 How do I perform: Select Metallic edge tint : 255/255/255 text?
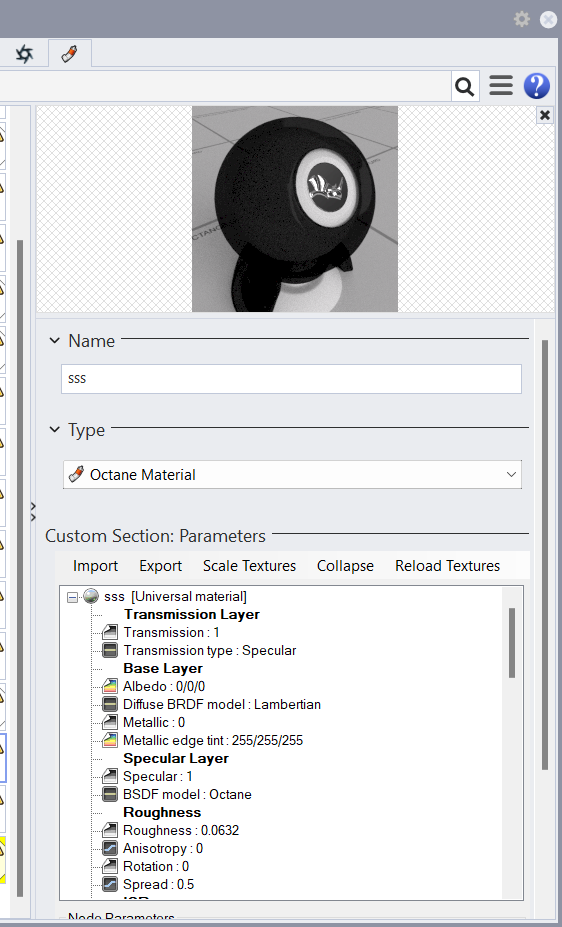click(x=213, y=740)
